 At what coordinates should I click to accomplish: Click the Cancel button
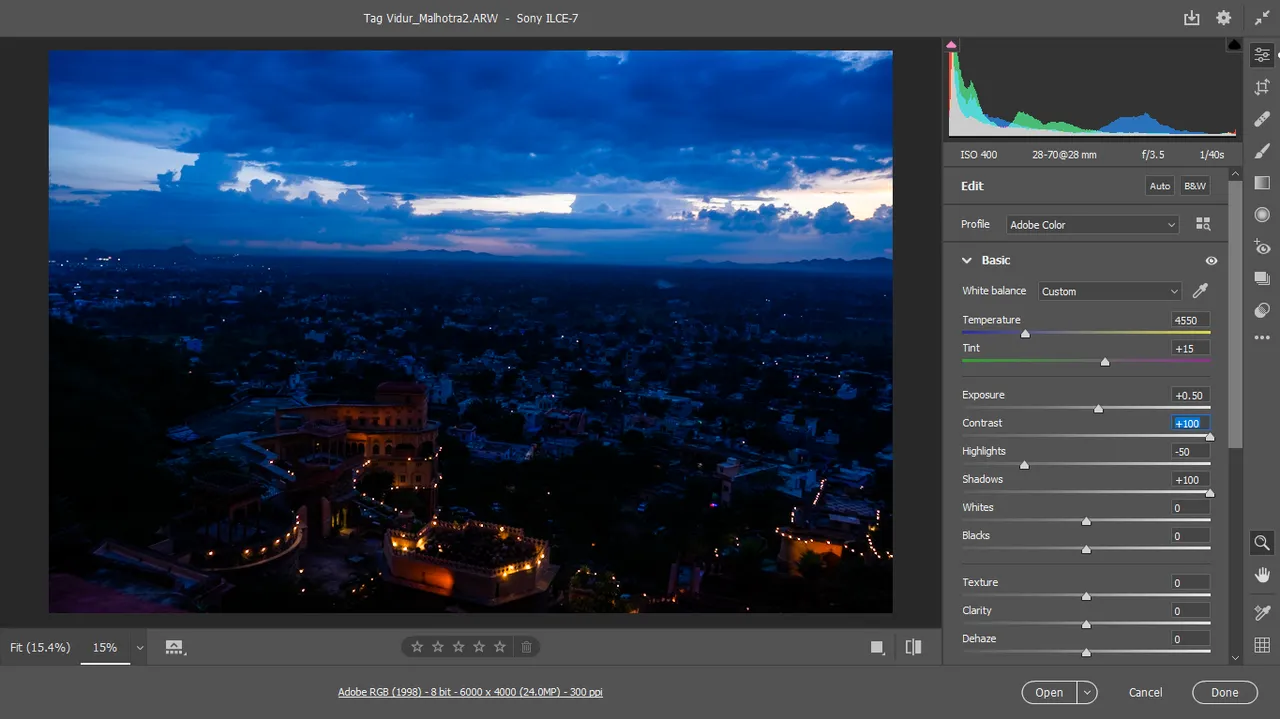pos(1145,692)
